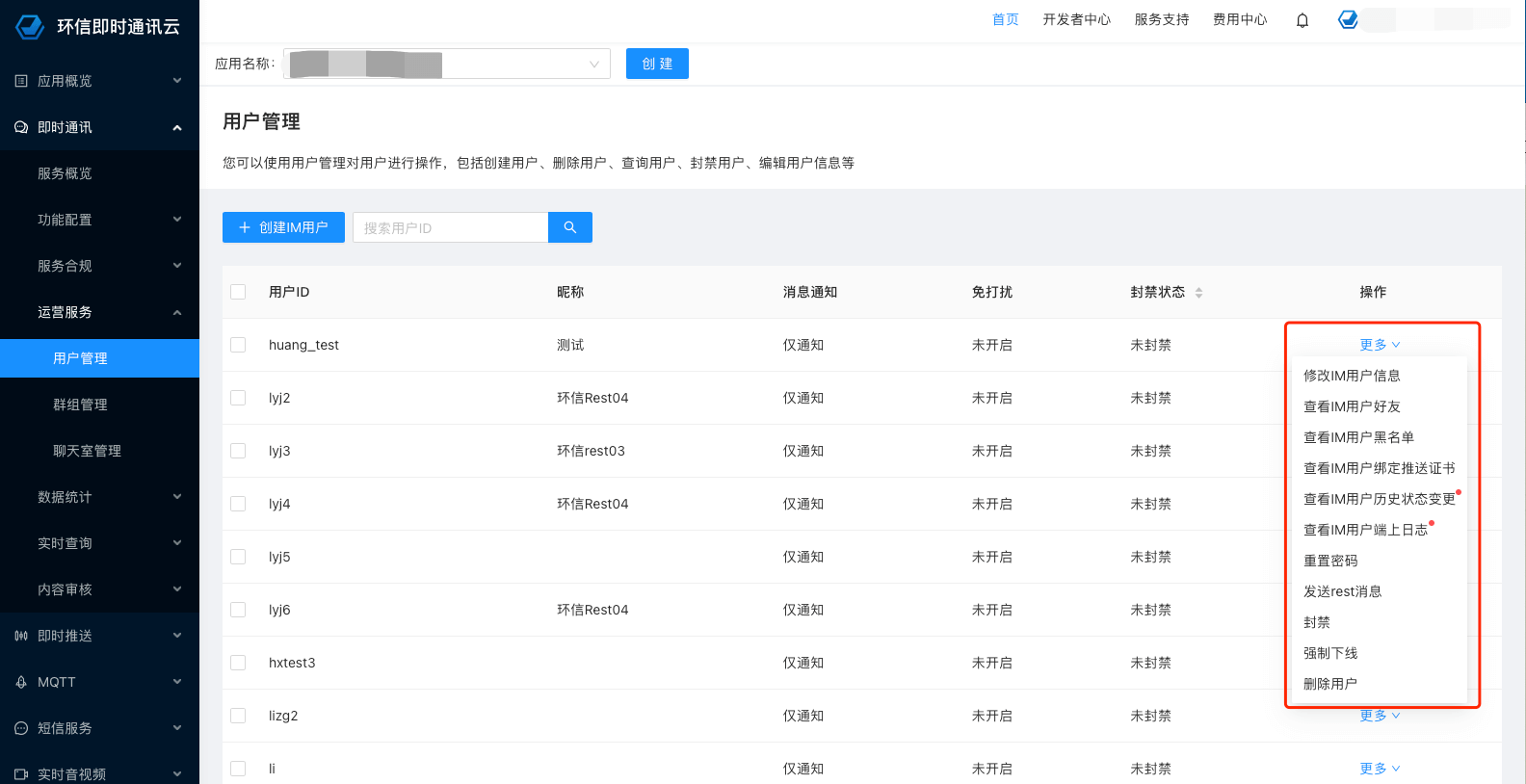The image size is (1526, 784).
Task: Check the huang_test row checkbox
Action: point(238,345)
